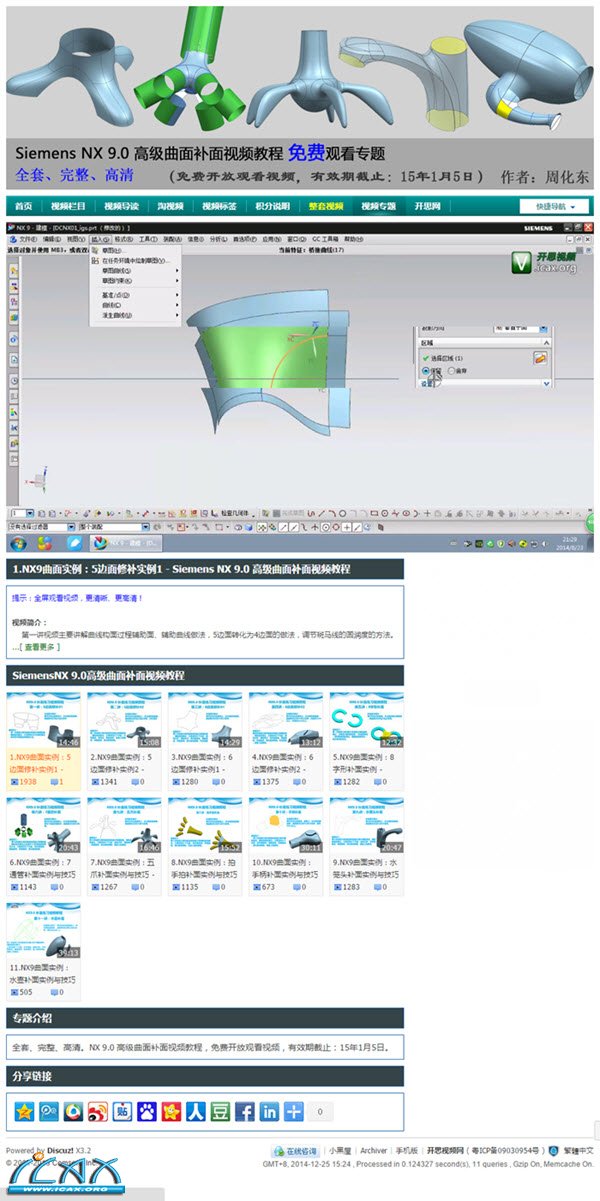This screenshot has height=1201, width=600.
Task: Open video thumbnail 7 duration 16:46
Action: (123, 825)
